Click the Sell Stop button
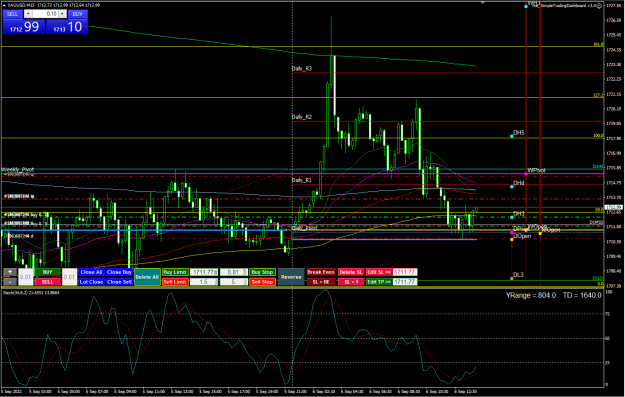 [262, 282]
